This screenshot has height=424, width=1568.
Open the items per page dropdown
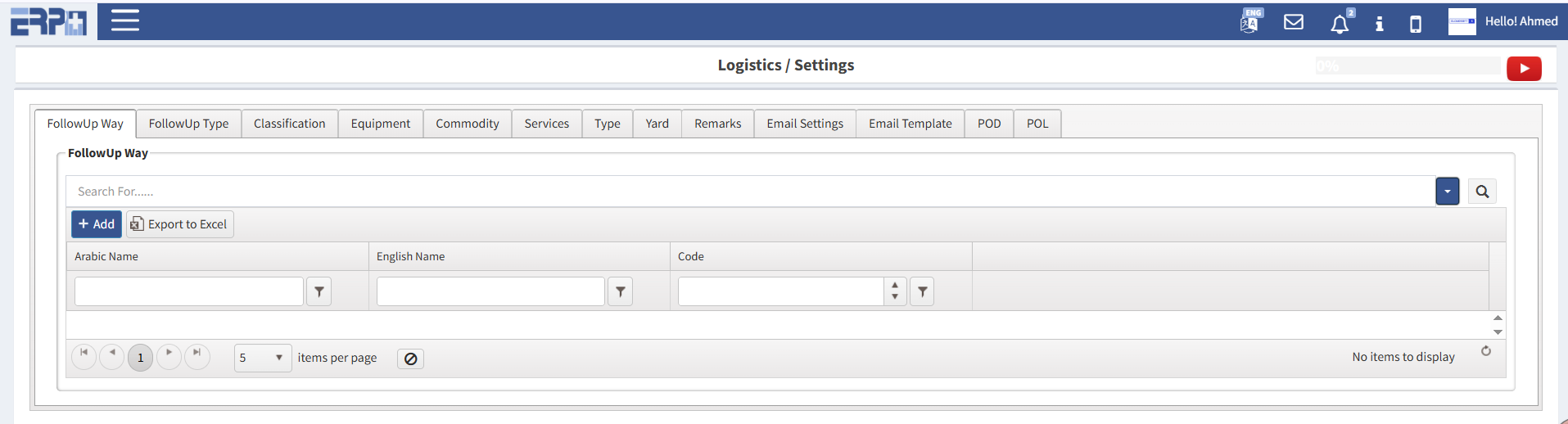click(x=262, y=358)
